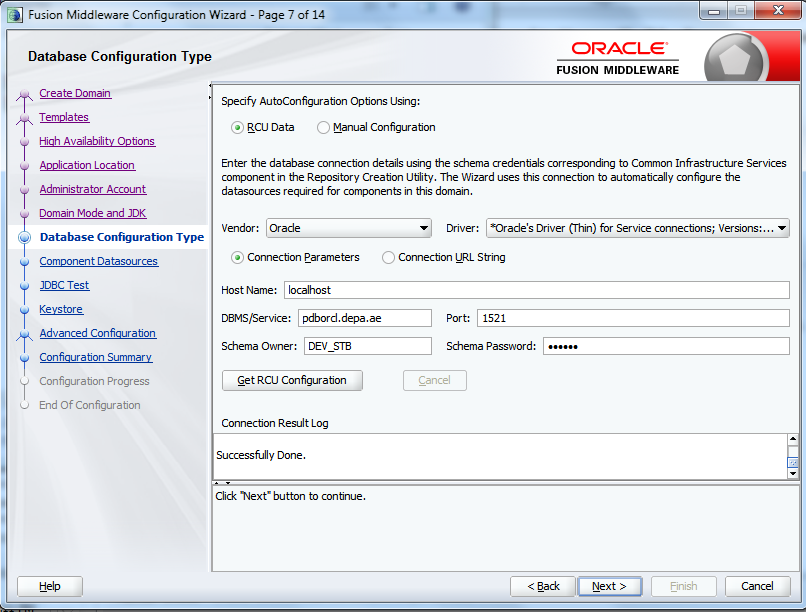
Task: Go to the Templates step
Action: pyautogui.click(x=64, y=117)
